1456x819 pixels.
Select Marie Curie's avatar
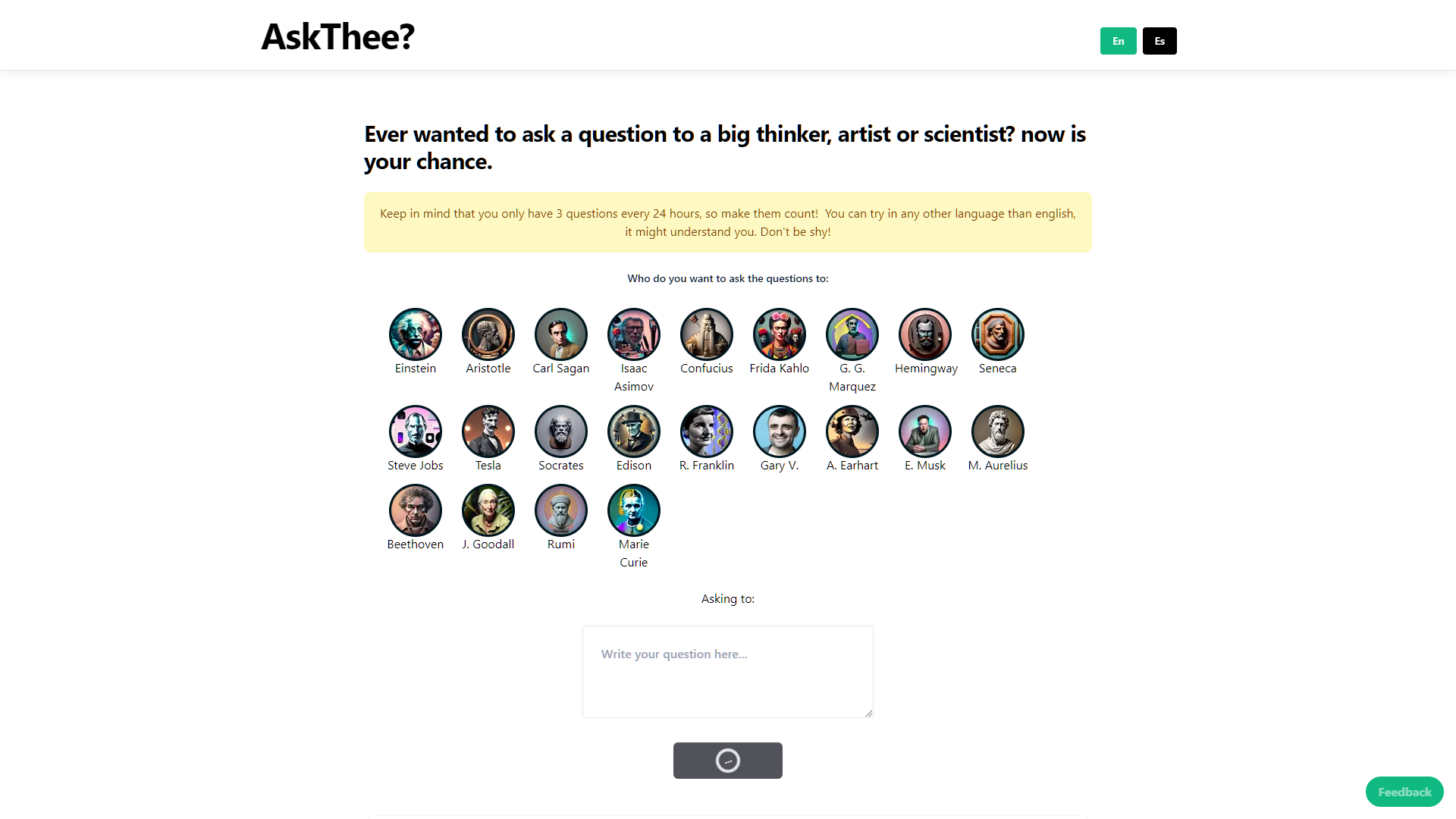tap(633, 510)
